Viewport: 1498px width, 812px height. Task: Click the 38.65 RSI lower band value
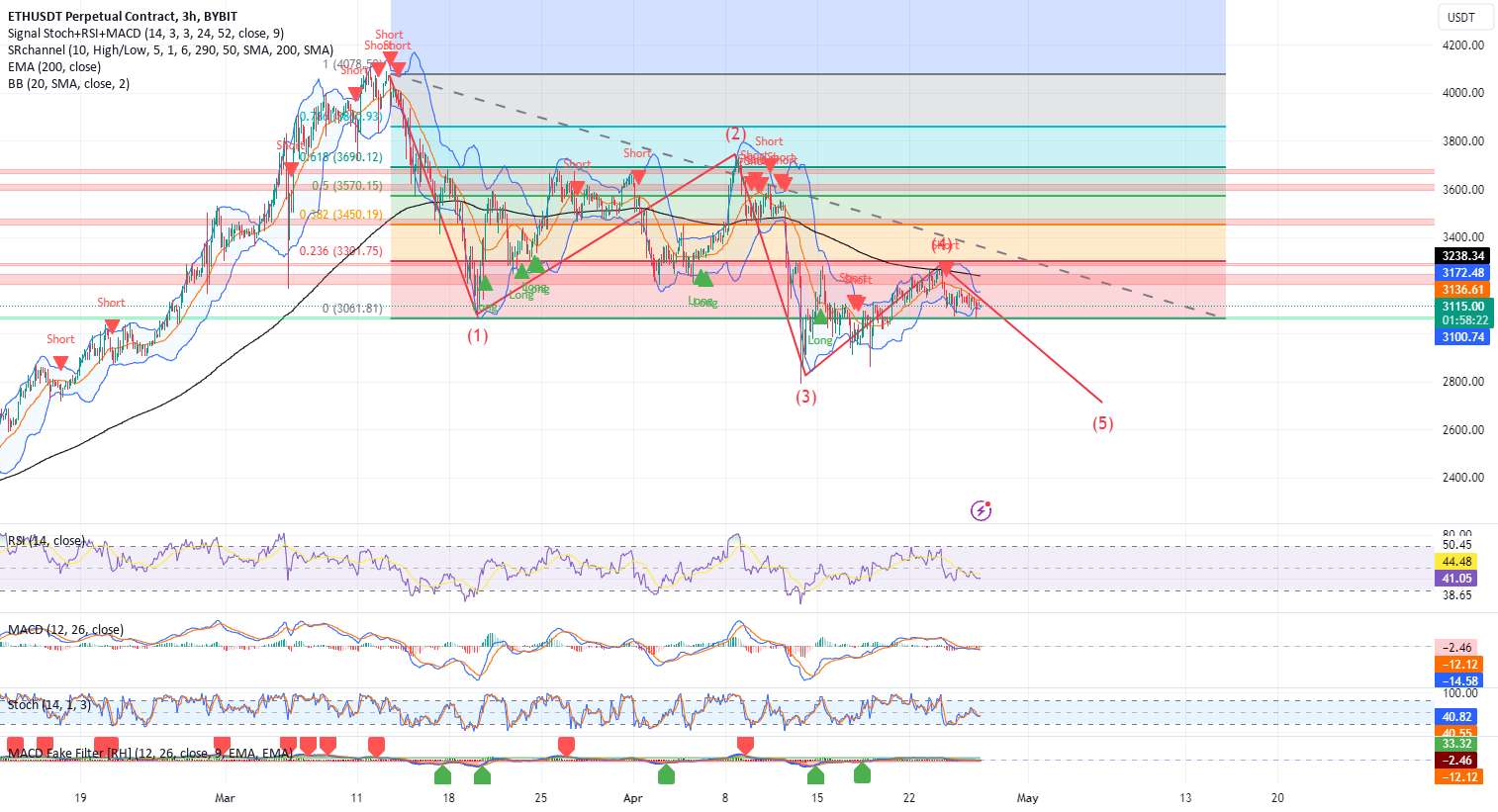pos(1457,595)
